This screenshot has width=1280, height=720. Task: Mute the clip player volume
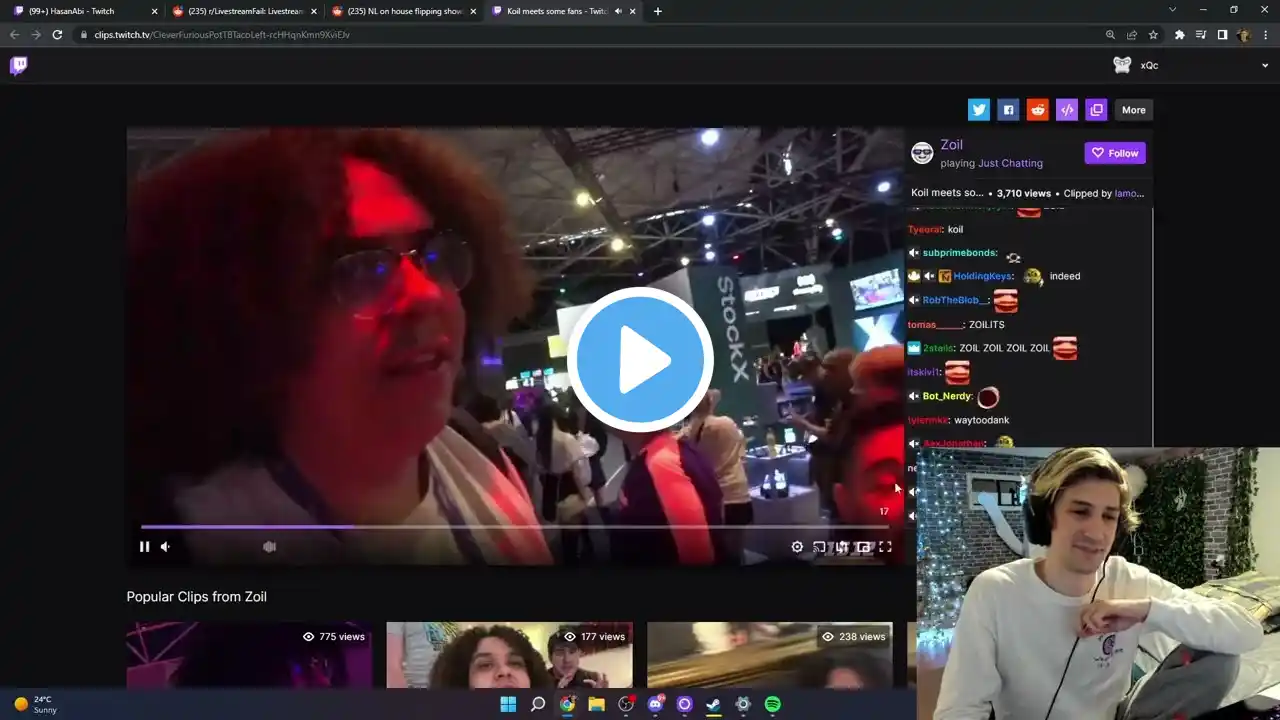166,546
